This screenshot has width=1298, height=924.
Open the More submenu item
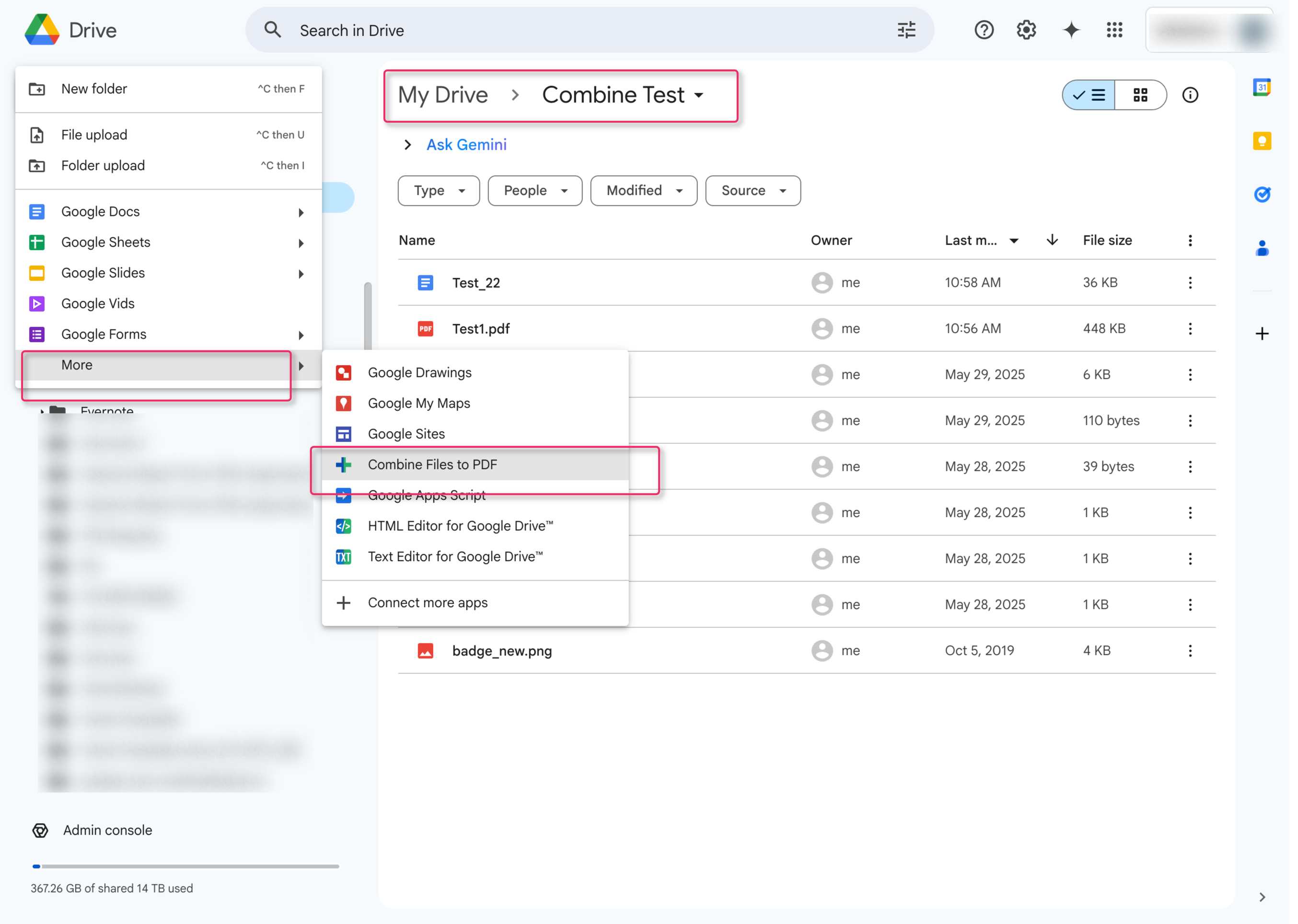coord(168,365)
